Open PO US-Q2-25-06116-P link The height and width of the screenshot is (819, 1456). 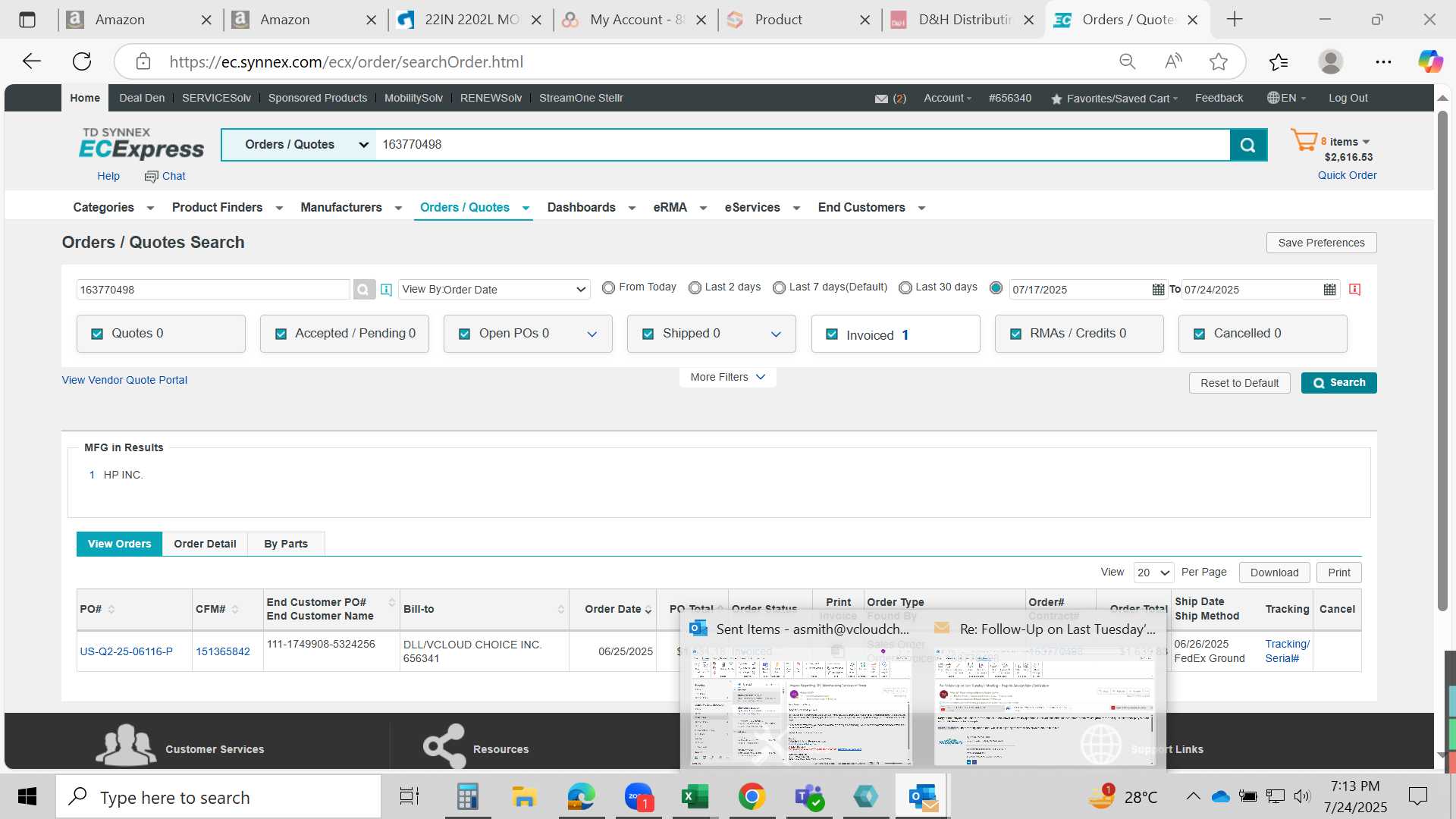(x=126, y=651)
